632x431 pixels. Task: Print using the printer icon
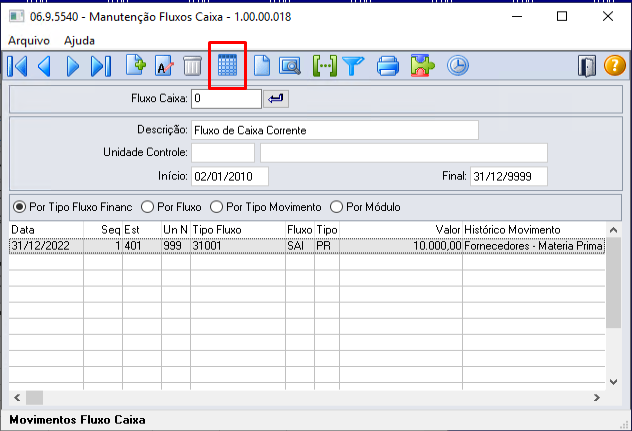pos(388,66)
